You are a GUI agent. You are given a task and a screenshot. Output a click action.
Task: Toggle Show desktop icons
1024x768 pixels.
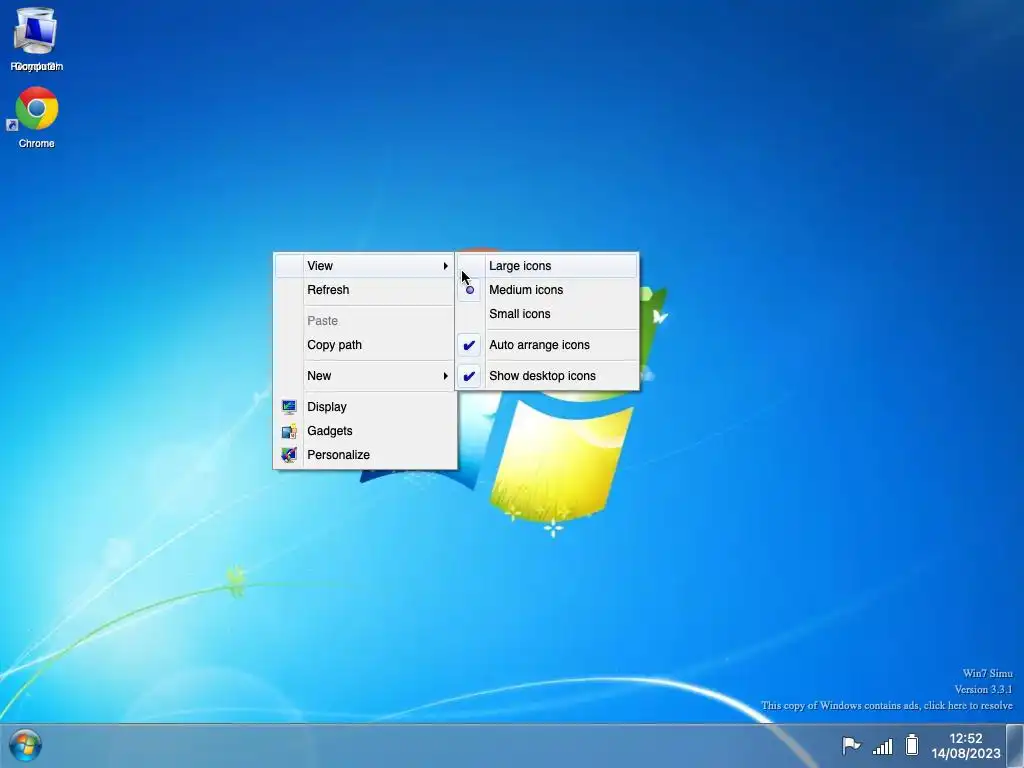click(547, 376)
